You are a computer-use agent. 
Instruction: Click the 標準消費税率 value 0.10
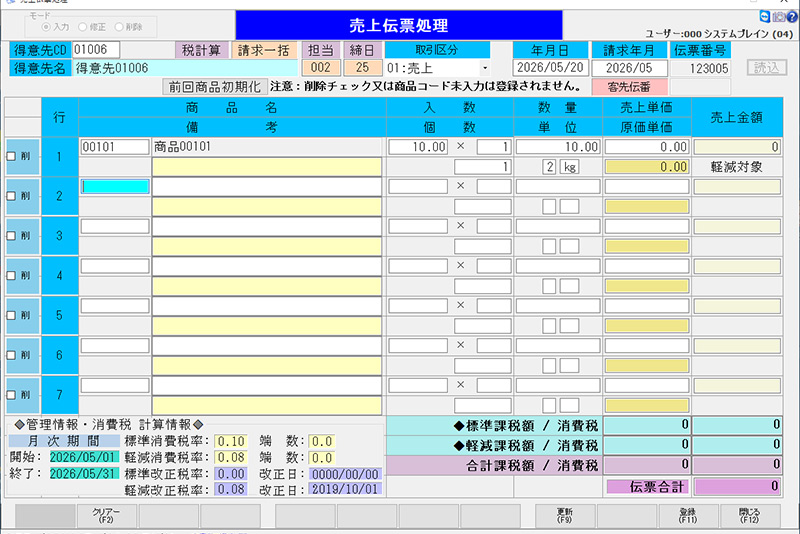pos(231,441)
